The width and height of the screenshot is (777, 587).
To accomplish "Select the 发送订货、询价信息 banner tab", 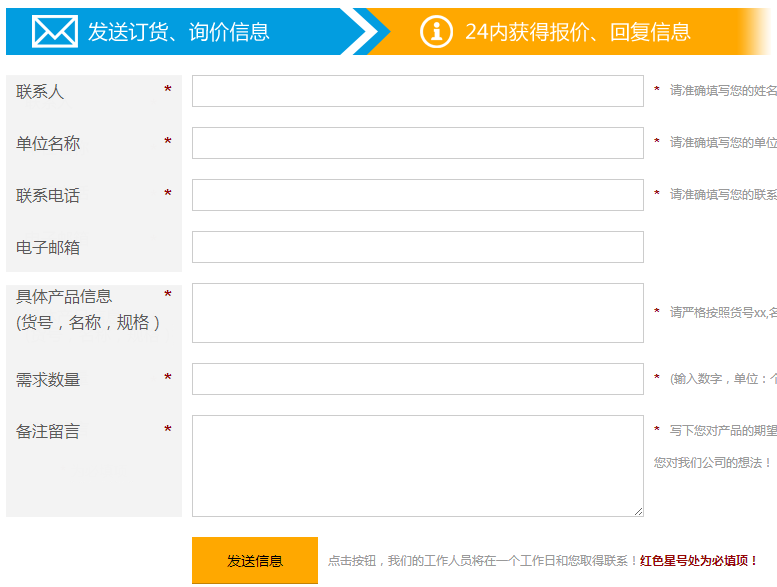I will coord(178,32).
